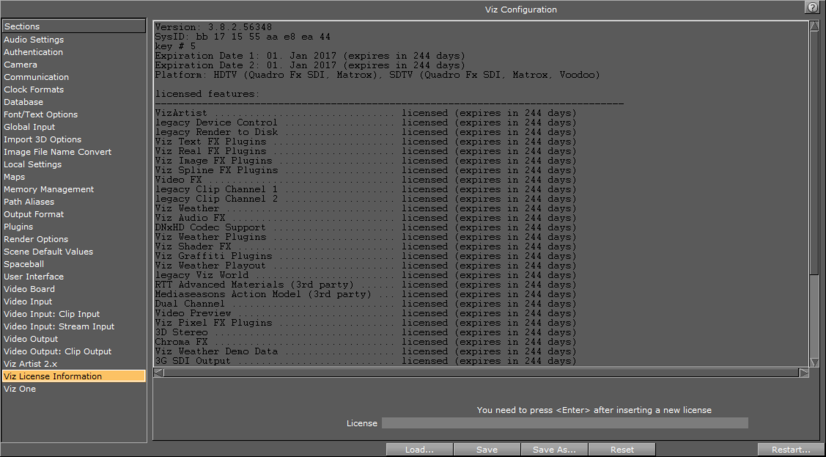The image size is (826, 457).
Task: Click the Video Preview license row
Action: pos(366,313)
